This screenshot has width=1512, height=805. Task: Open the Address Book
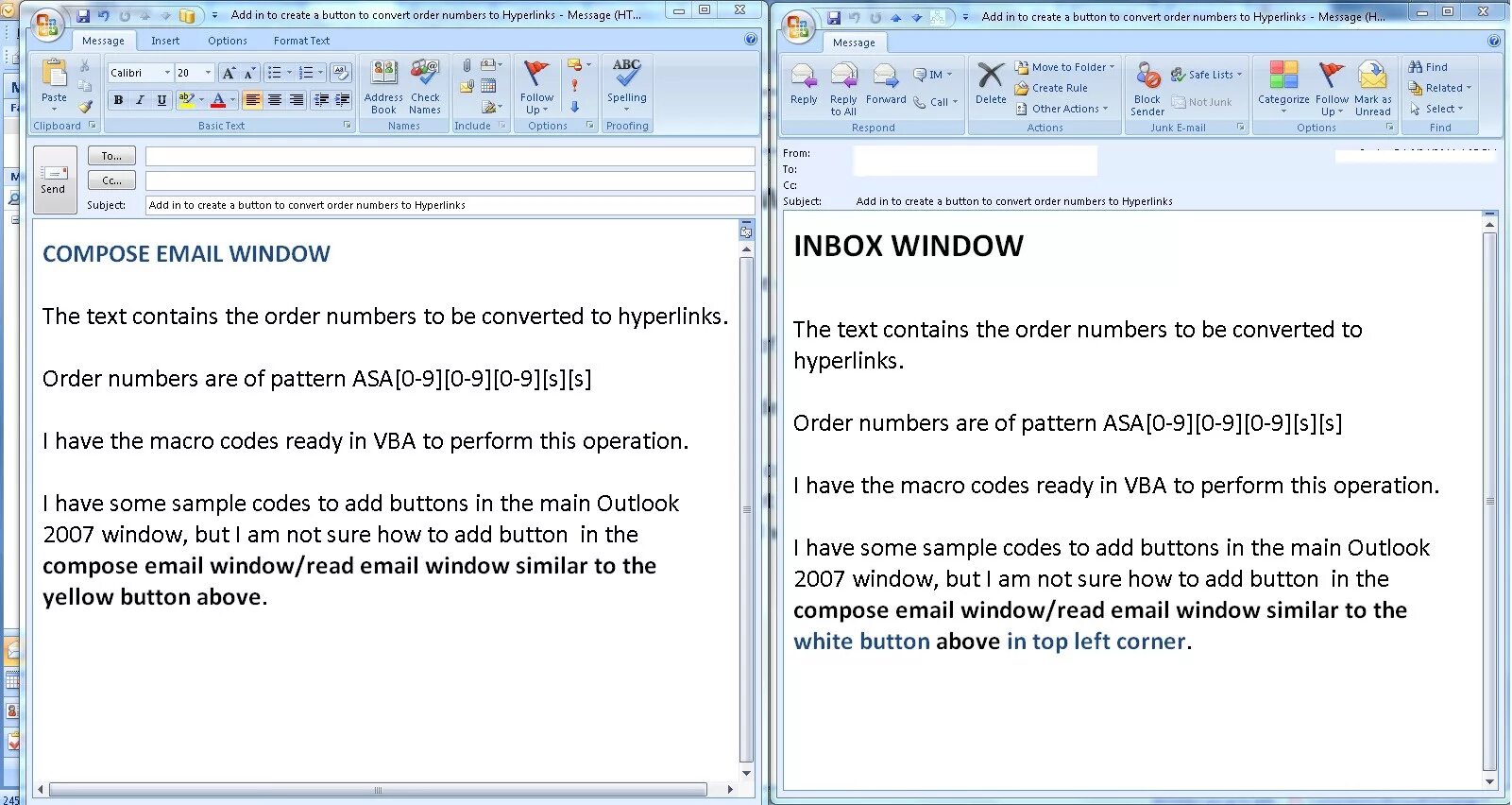383,87
